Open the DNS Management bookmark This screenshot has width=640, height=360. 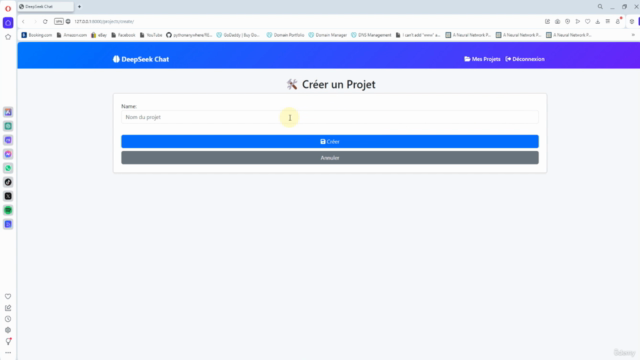(x=371, y=35)
